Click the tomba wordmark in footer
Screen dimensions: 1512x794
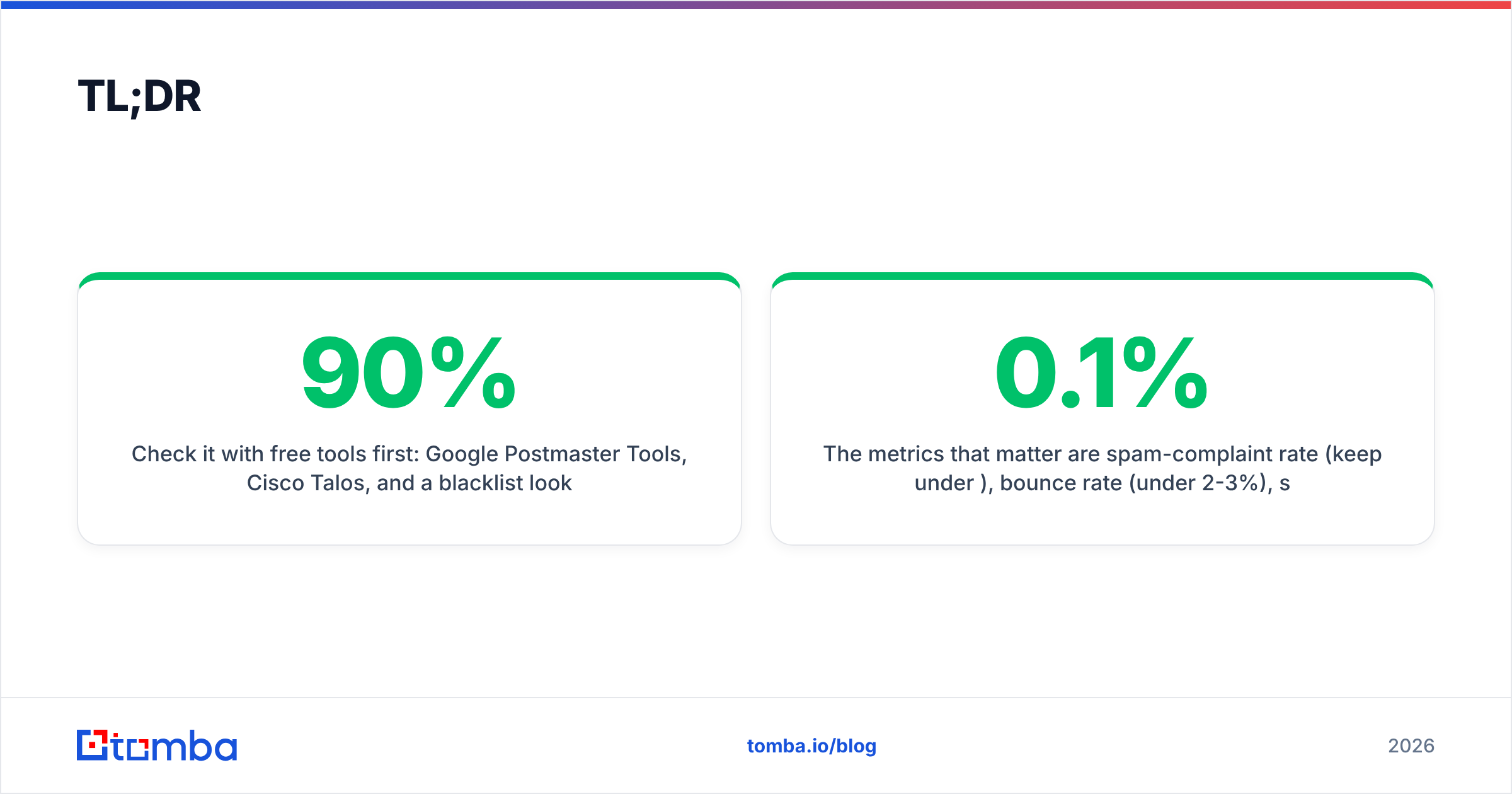pos(175,745)
